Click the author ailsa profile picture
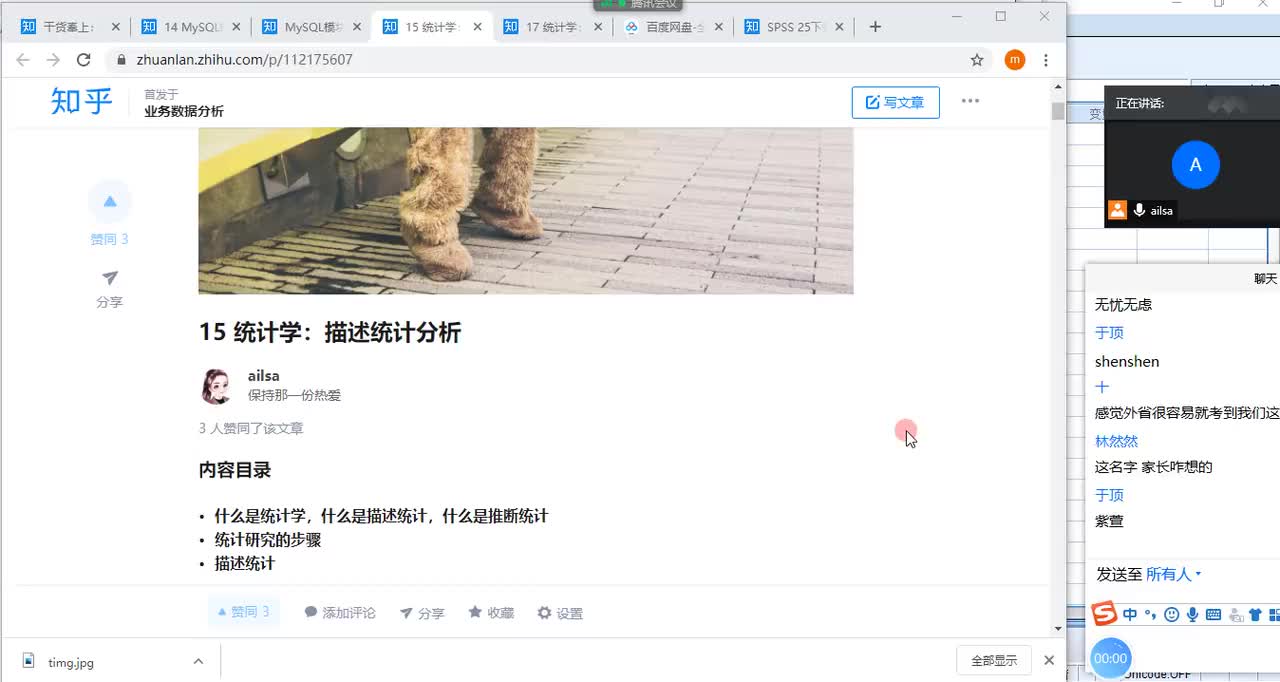Viewport: 1280px width, 682px height. coord(217,386)
